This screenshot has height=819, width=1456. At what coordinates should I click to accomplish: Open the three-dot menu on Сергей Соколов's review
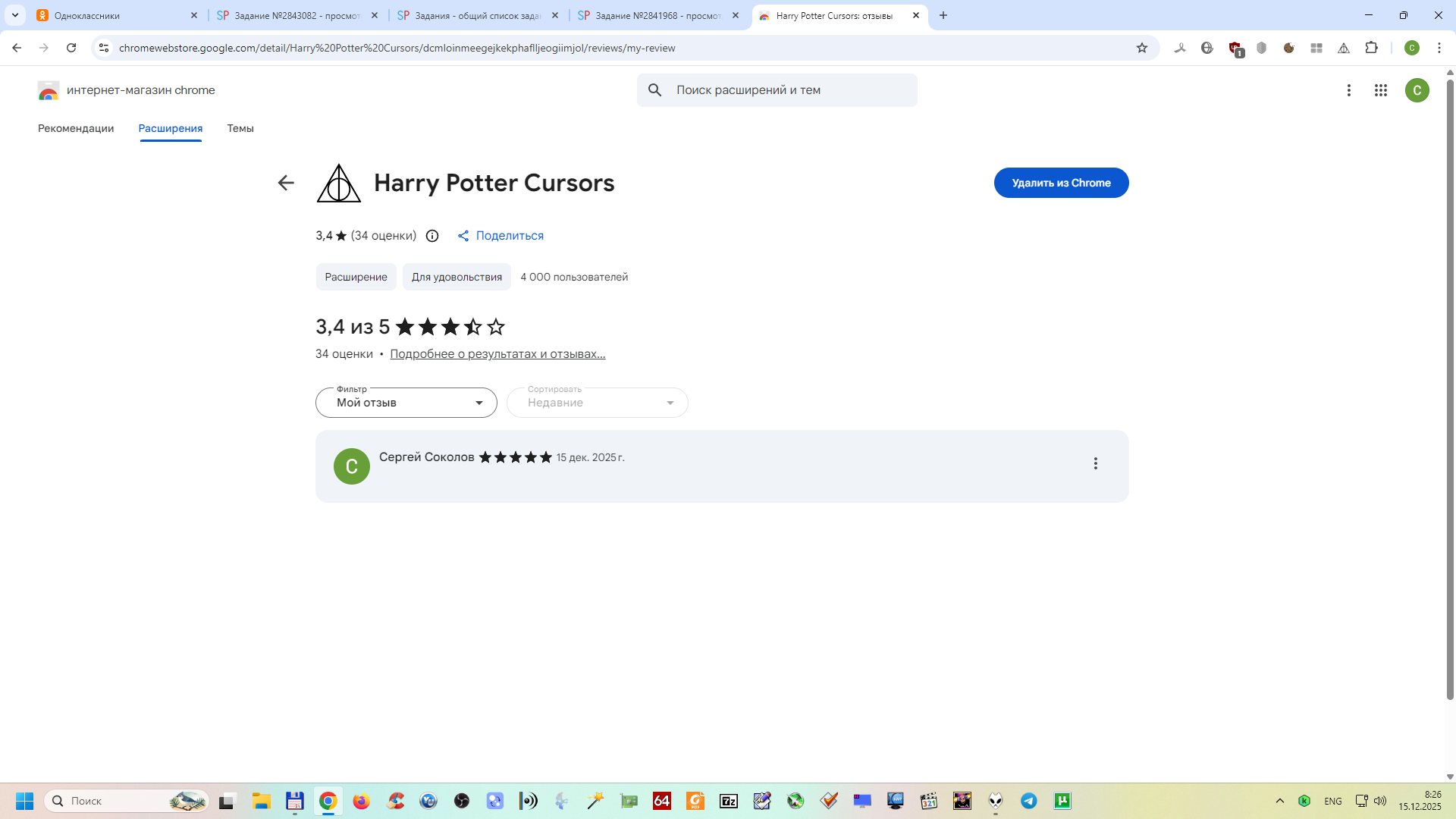tap(1095, 463)
